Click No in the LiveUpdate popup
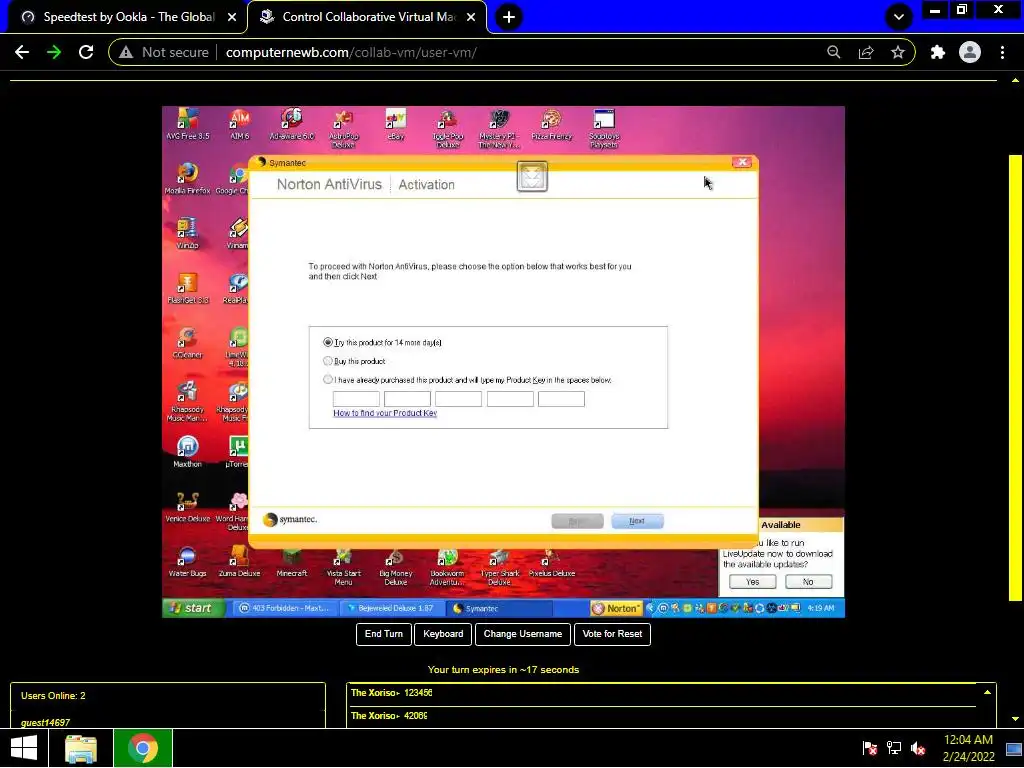Viewport: 1024px width, 768px height. tap(808, 582)
